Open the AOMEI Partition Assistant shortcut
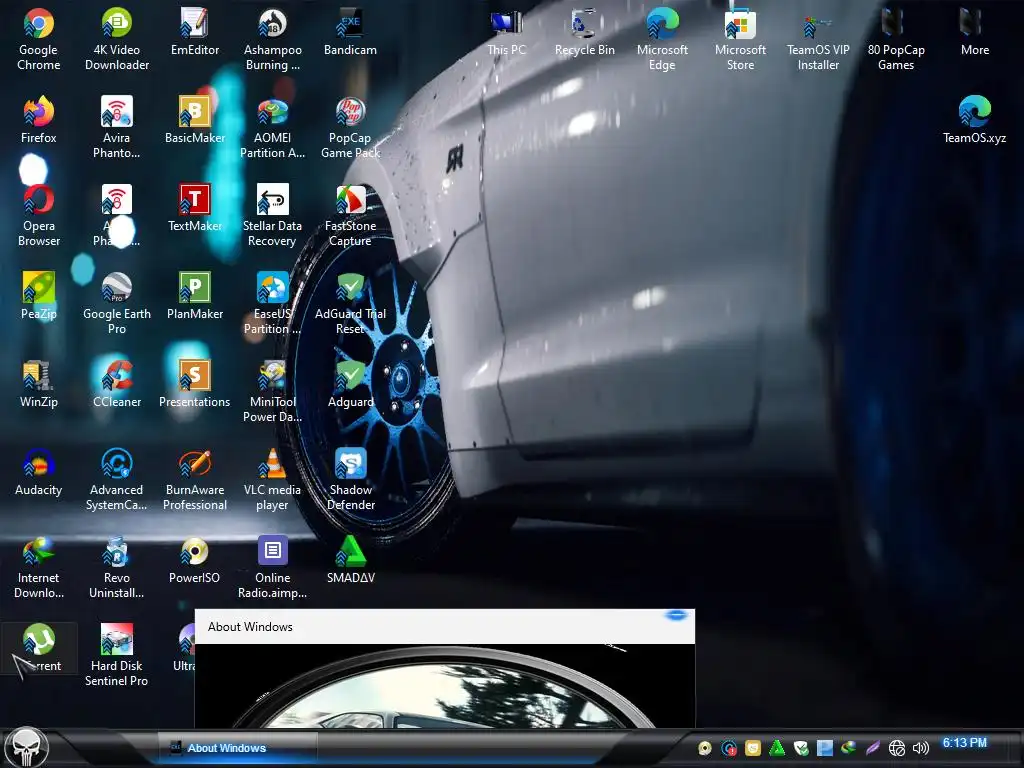 272,127
